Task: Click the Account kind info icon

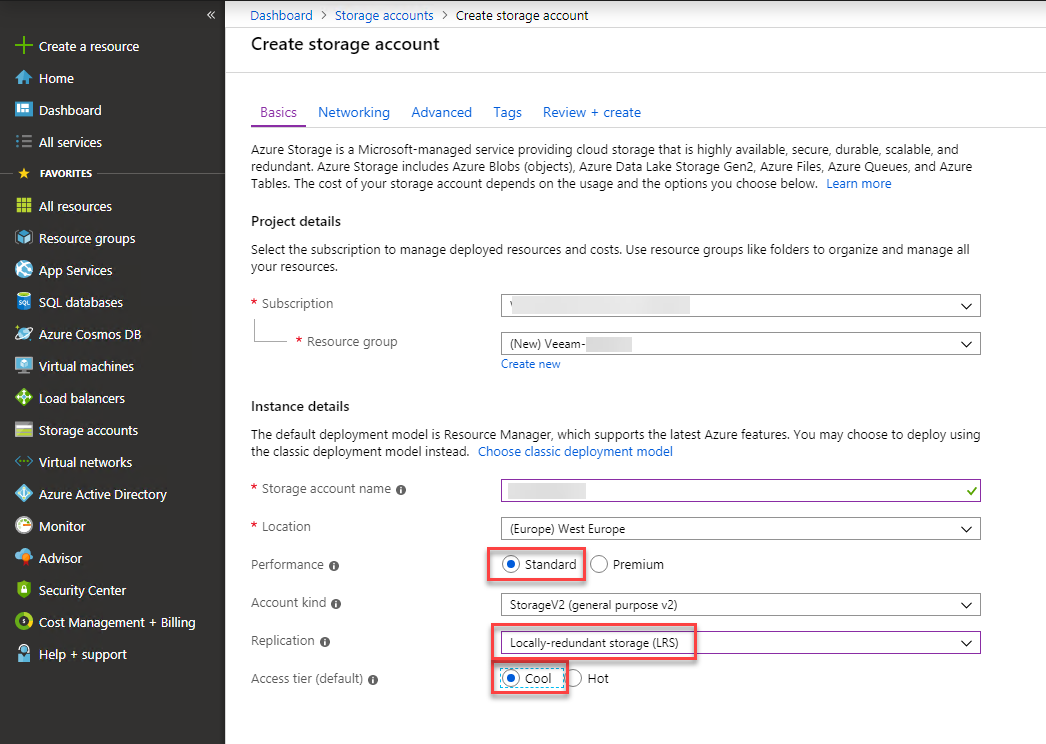Action: tap(336, 604)
